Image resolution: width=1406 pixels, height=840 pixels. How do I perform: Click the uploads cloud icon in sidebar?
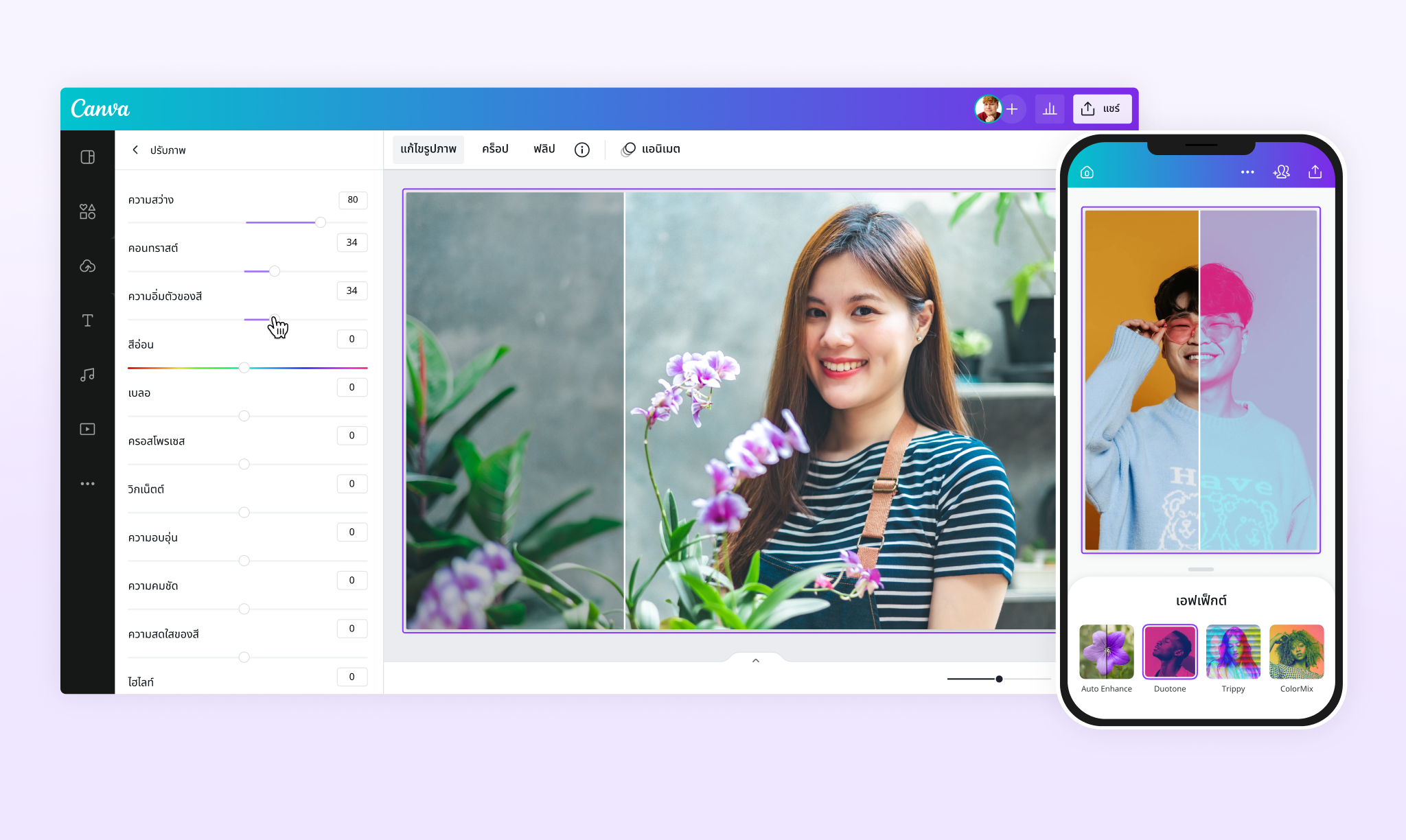point(87,266)
